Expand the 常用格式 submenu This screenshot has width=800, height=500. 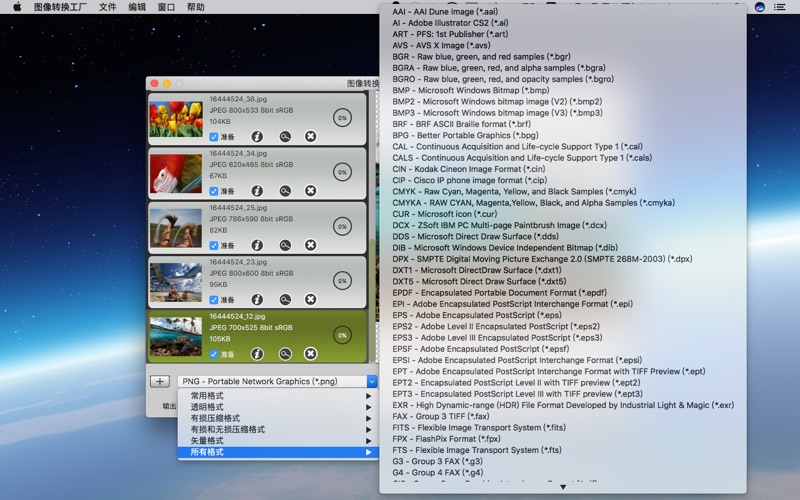[208, 396]
